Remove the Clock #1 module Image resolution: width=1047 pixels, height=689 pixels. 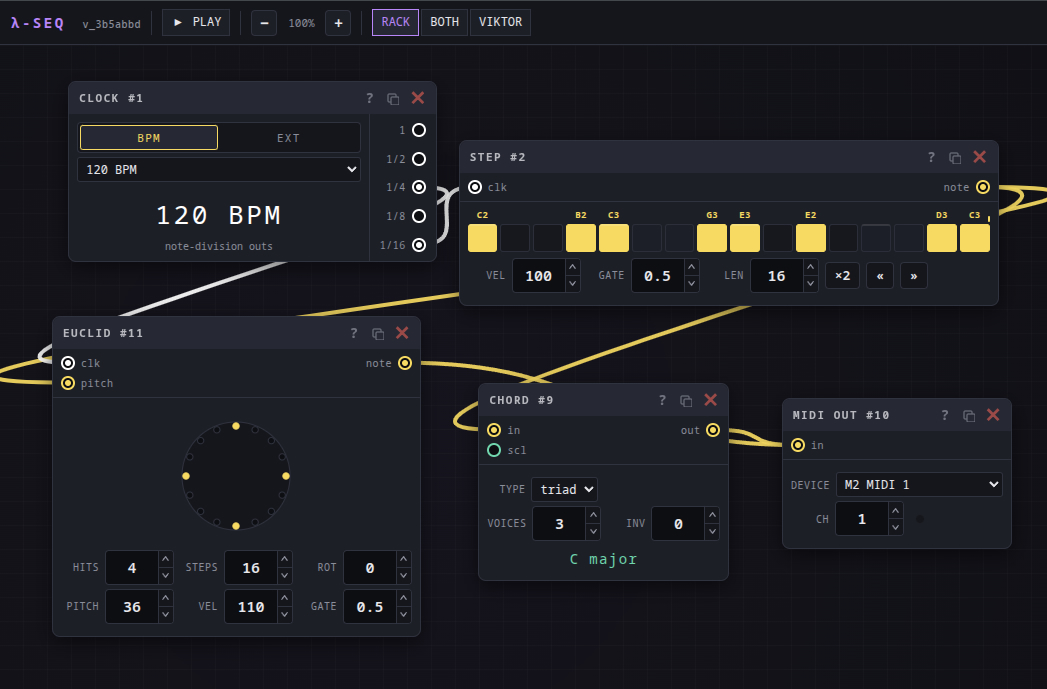(x=418, y=98)
